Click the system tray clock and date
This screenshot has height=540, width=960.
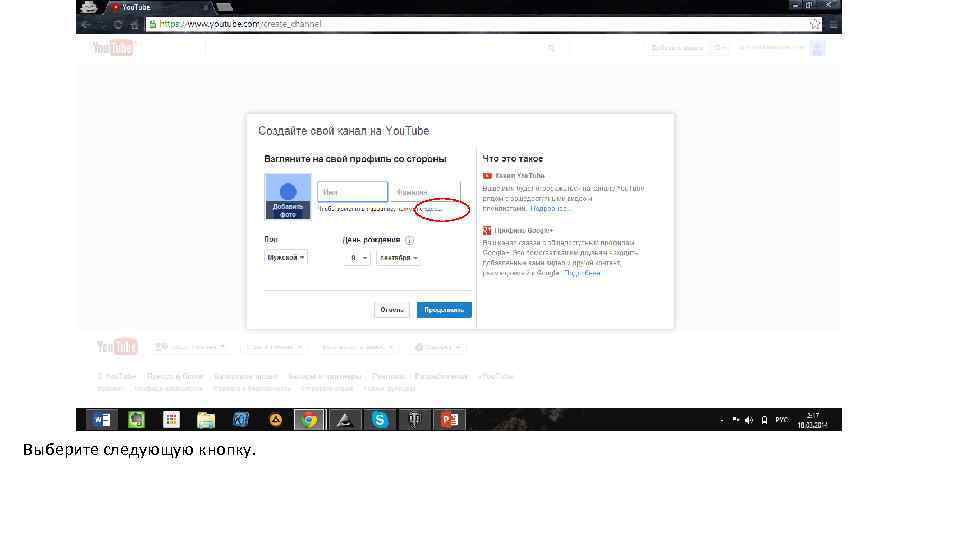(x=812, y=420)
